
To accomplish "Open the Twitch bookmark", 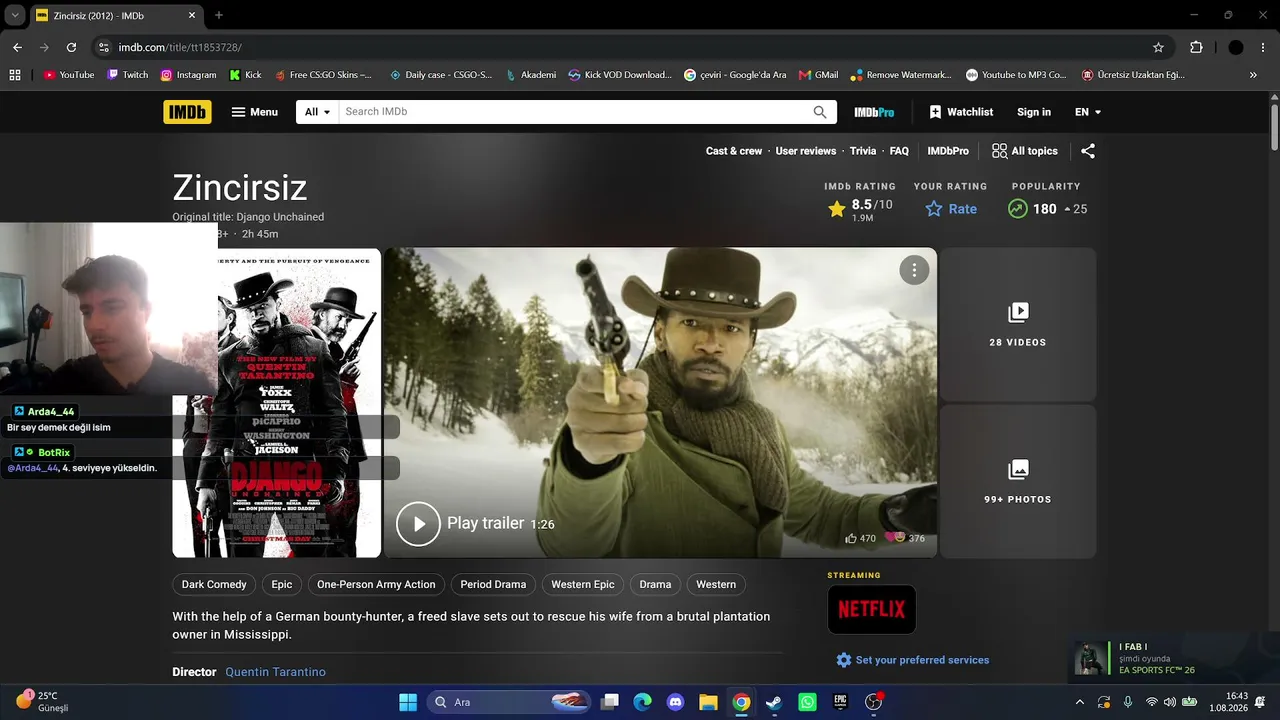I will click(x=127, y=75).
